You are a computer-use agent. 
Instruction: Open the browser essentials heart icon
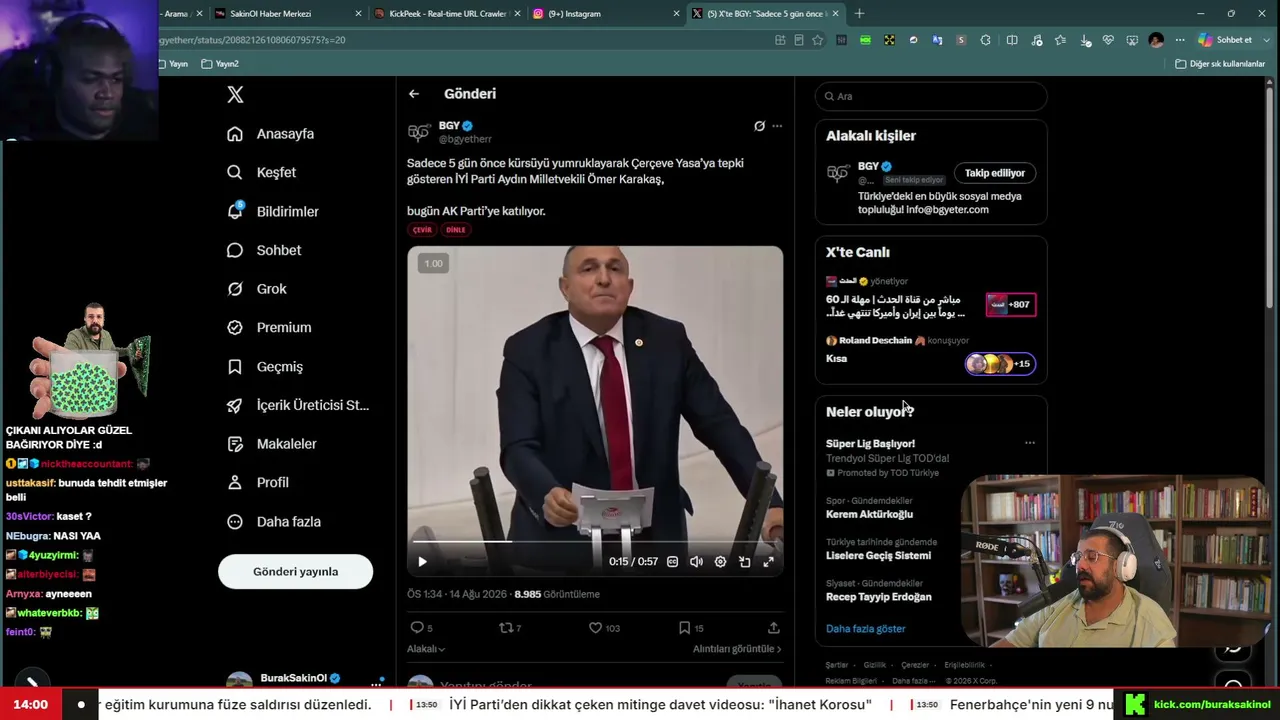[x=1108, y=40]
